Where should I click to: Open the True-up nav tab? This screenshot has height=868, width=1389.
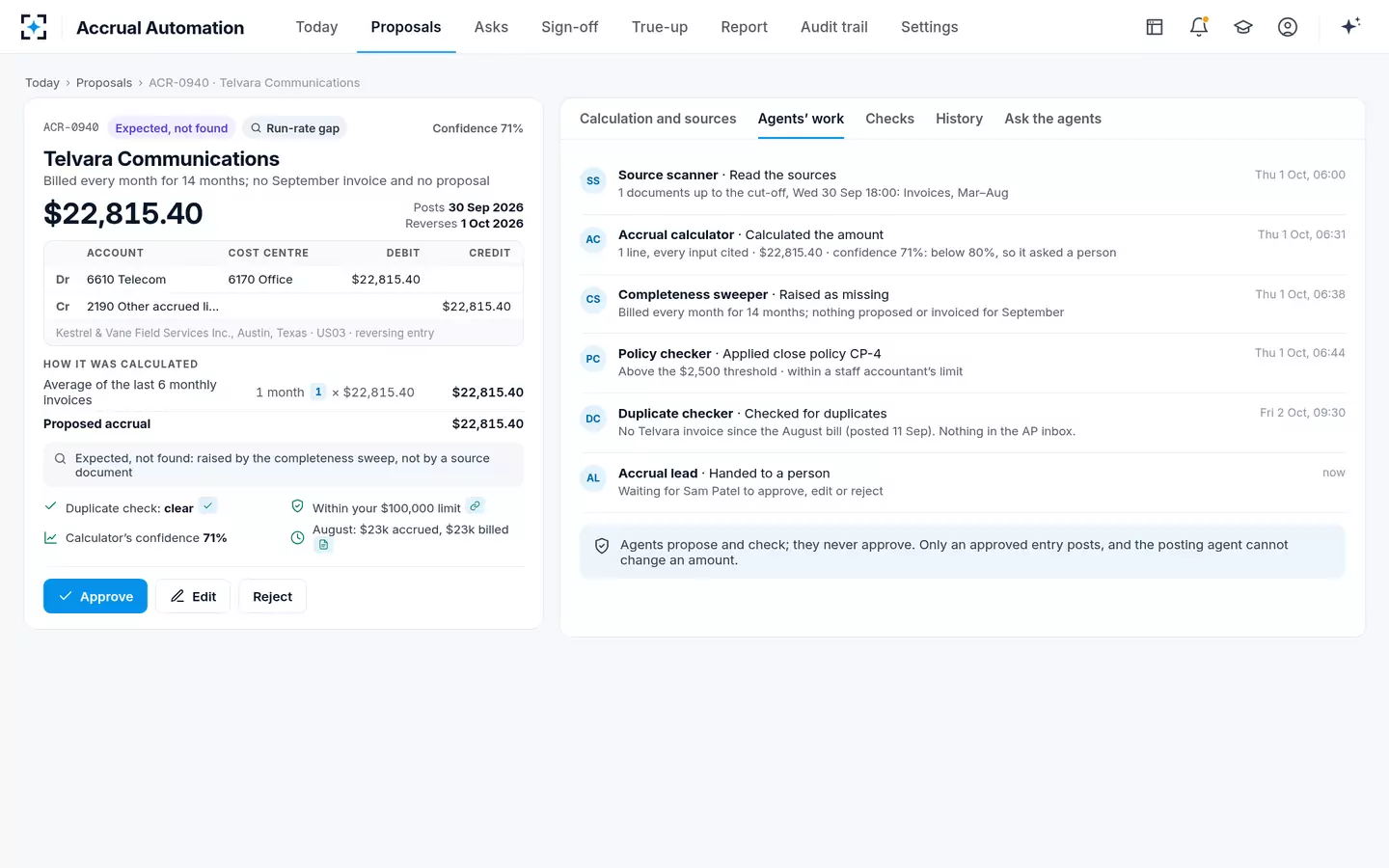pos(660,27)
